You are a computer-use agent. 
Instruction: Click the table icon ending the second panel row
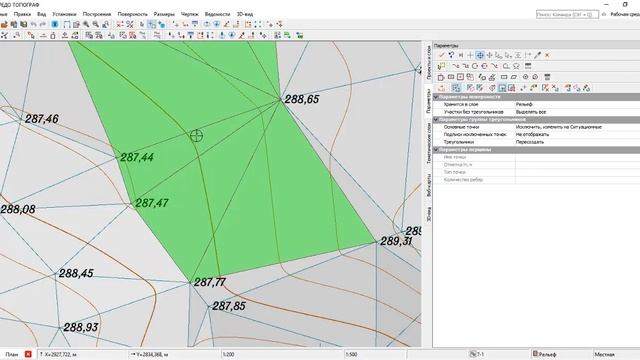(x=527, y=66)
